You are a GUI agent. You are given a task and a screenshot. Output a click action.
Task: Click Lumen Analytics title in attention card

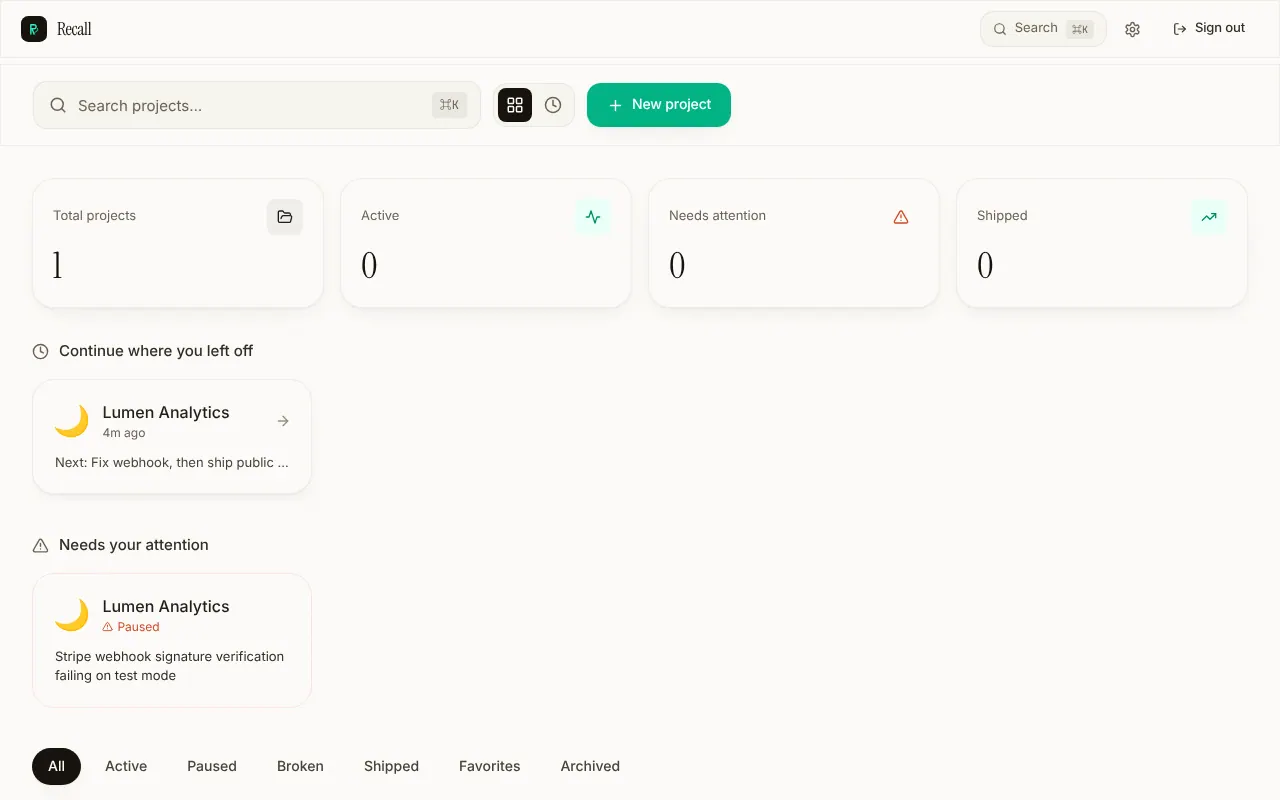(166, 606)
